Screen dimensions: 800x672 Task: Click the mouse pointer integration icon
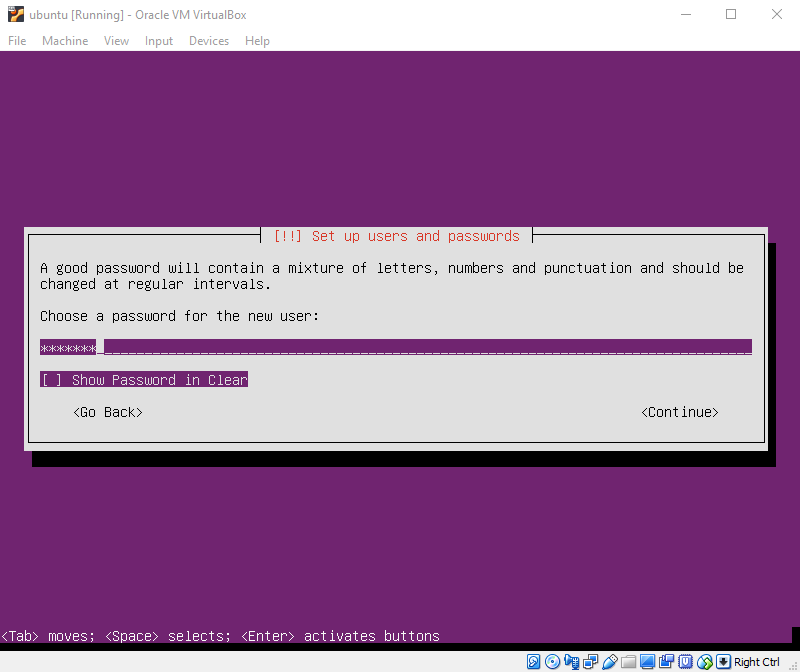coord(704,661)
